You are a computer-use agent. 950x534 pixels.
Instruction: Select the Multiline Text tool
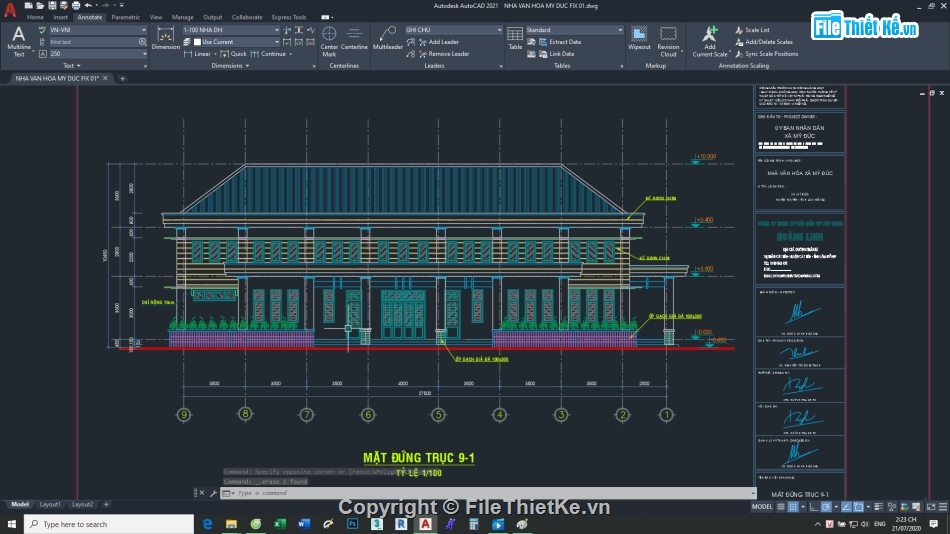click(x=19, y=41)
